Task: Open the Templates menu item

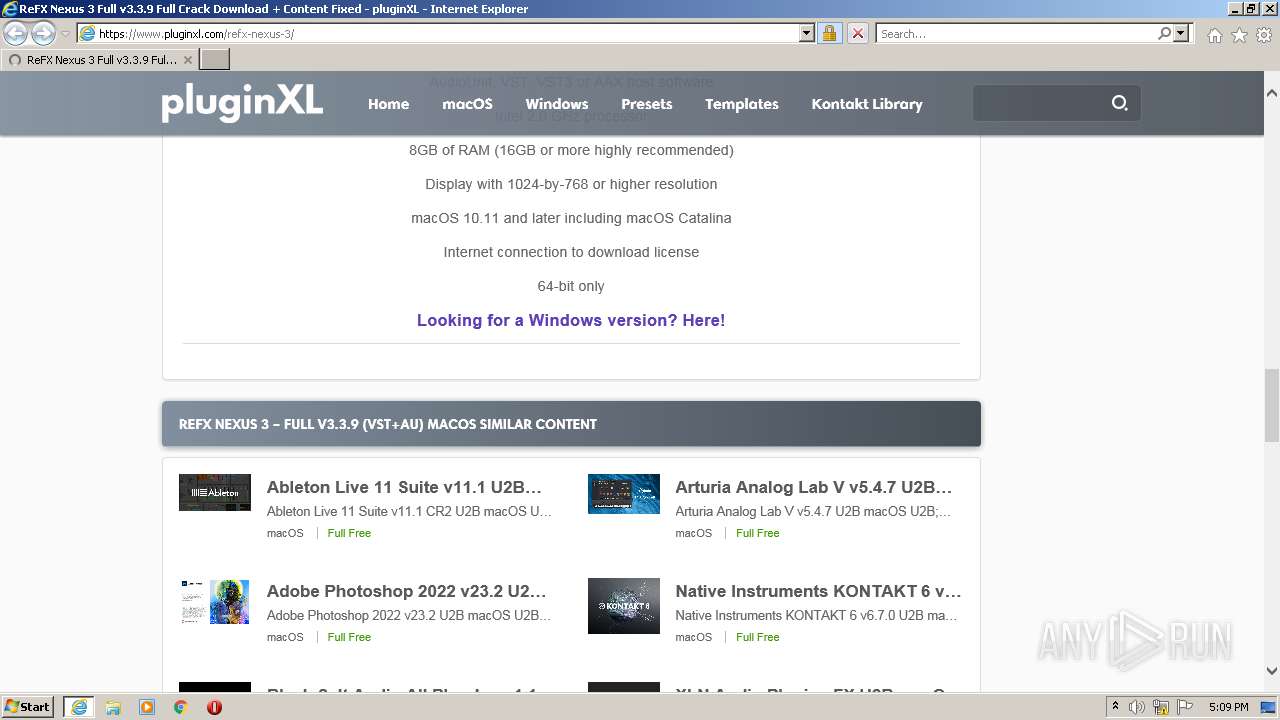Action: [x=741, y=104]
